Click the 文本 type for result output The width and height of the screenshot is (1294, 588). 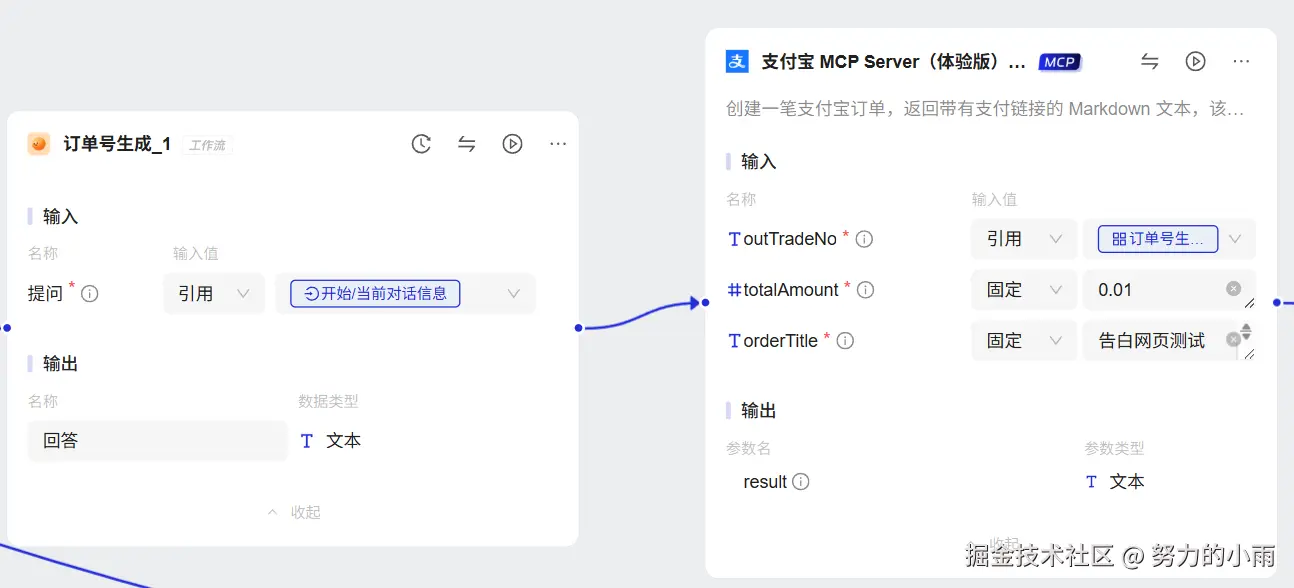click(x=1126, y=482)
